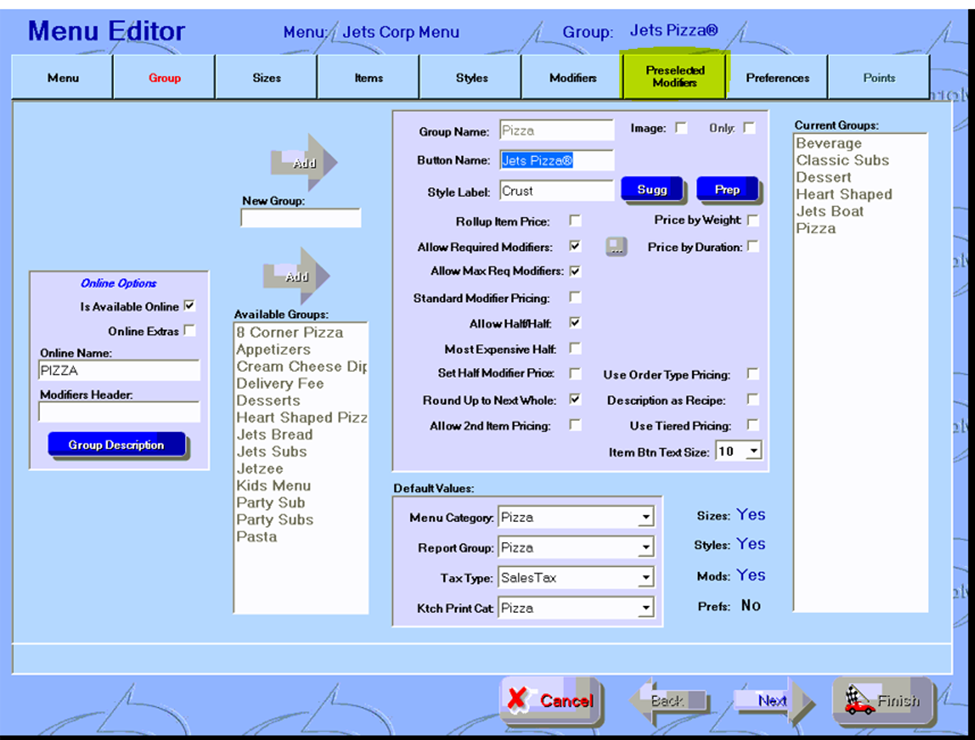The image size is (975, 740).
Task: Enable Standard Modifier Pricing checkbox
Action: (575, 297)
